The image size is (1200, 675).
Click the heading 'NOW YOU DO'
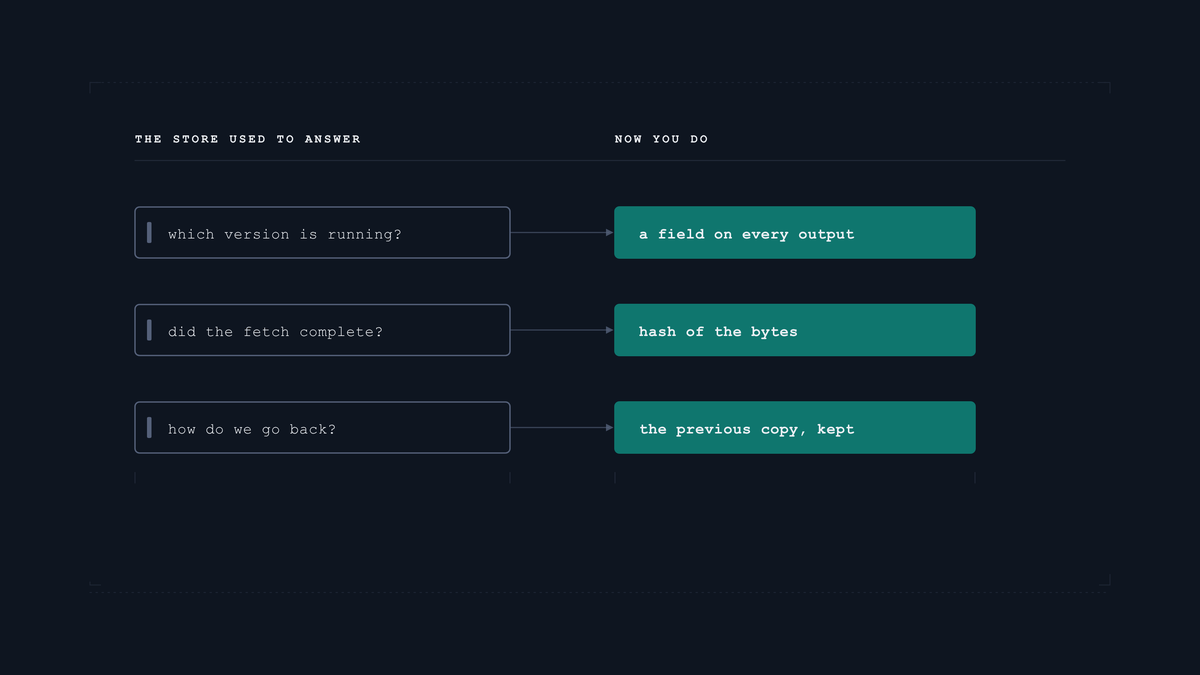[x=661, y=139]
